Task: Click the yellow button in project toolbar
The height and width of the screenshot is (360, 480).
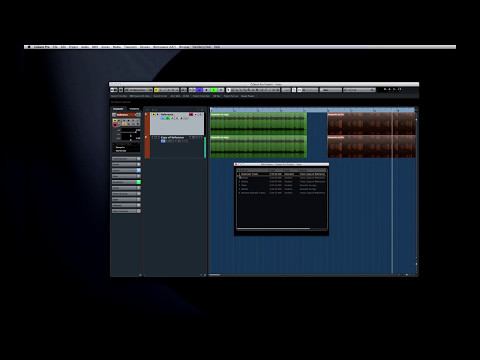Action: [x=156, y=90]
